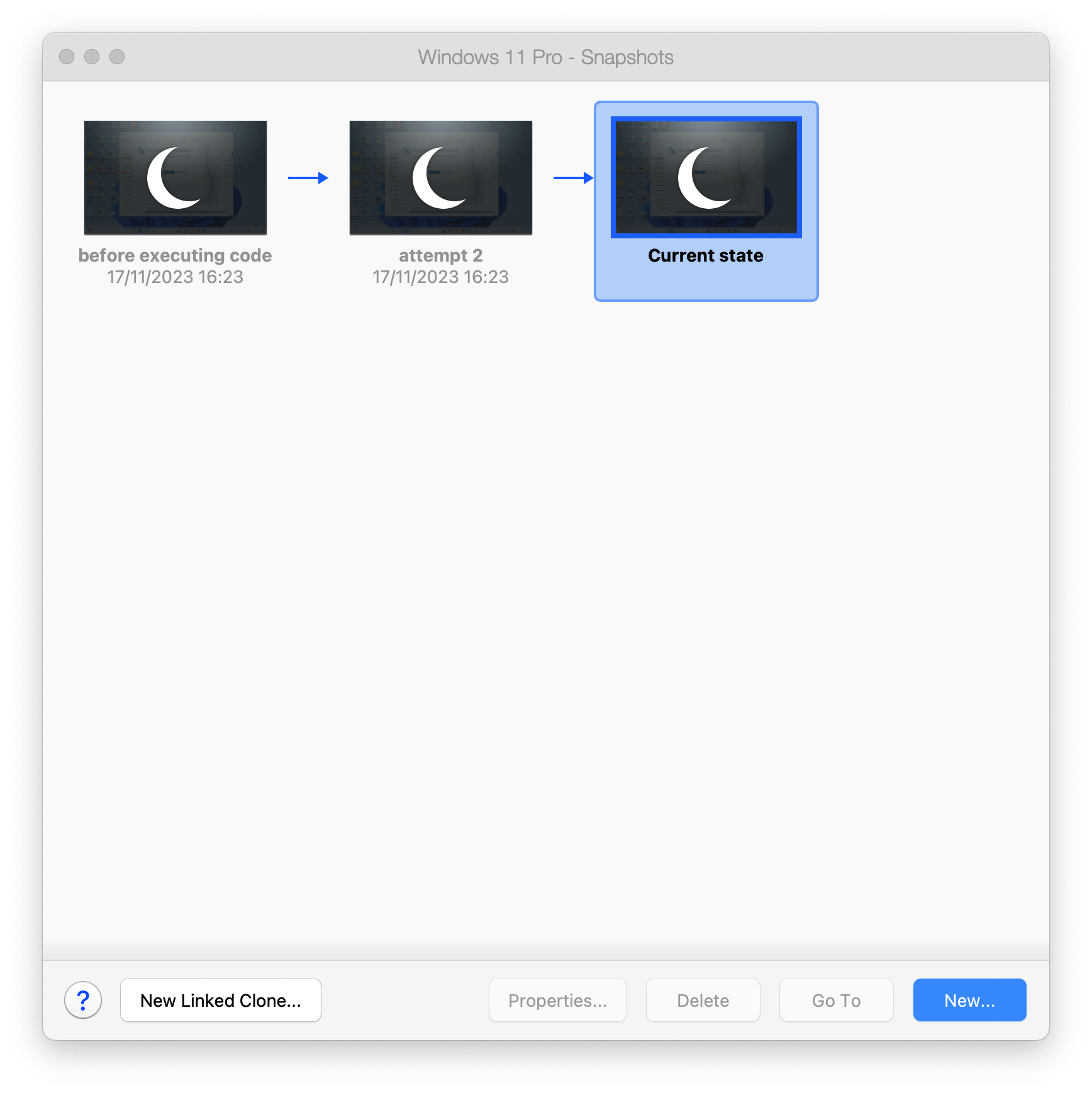Click the arrow pointing to Current state

click(573, 178)
